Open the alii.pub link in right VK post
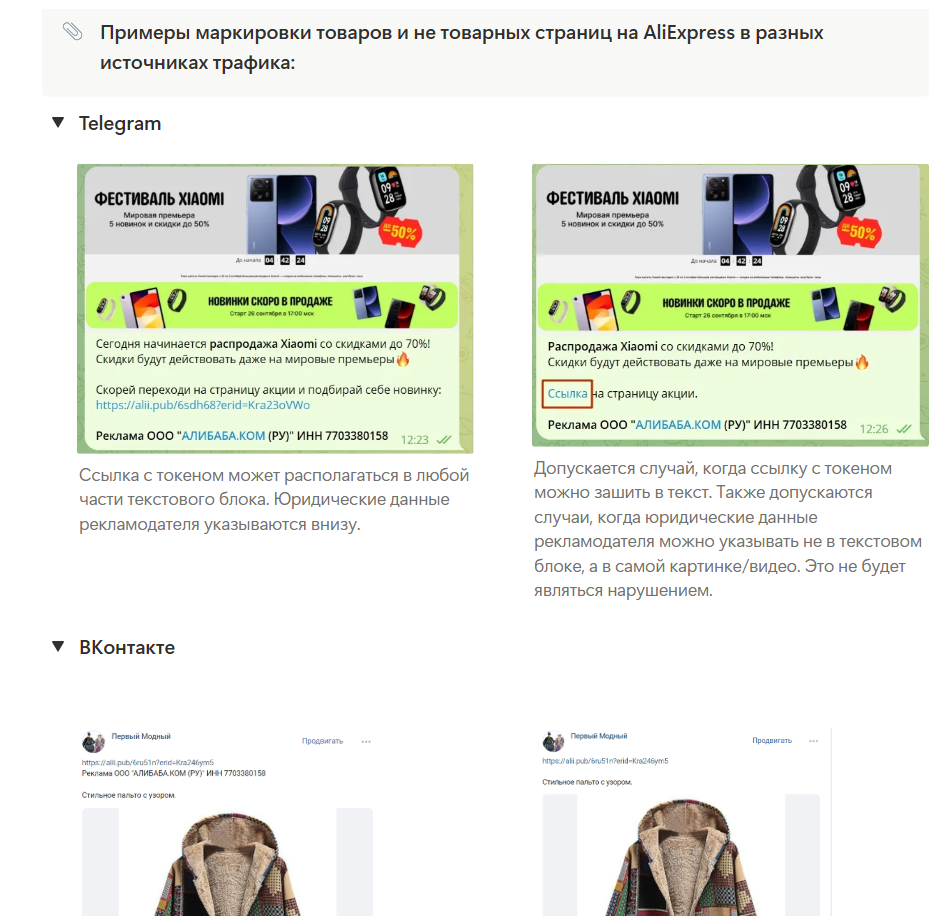The image size is (942, 916). point(605,761)
